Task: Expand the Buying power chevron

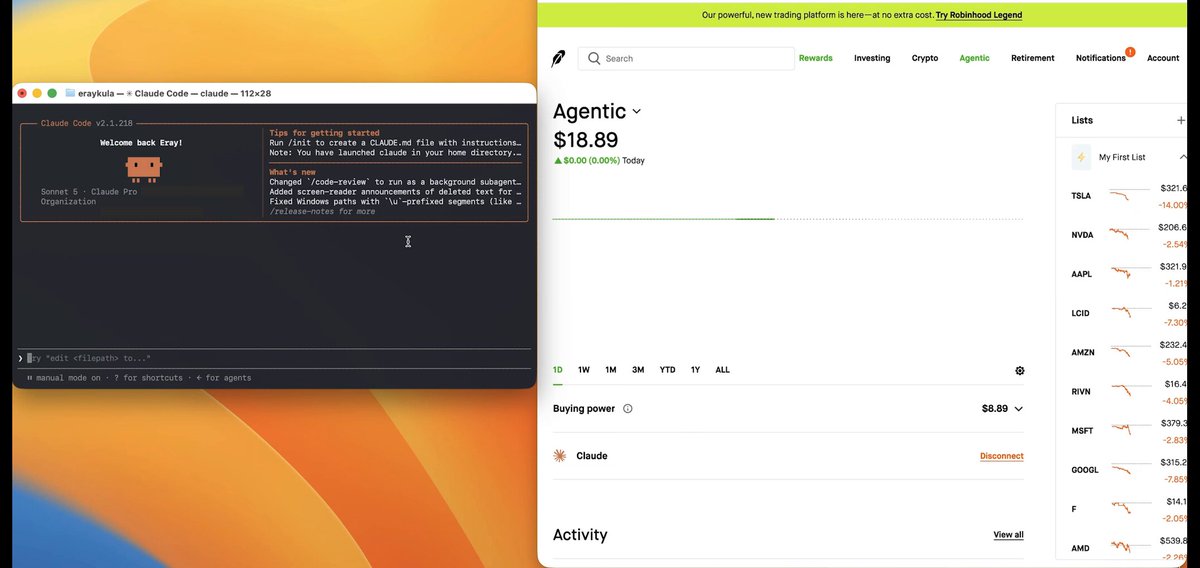Action: coord(1019,409)
